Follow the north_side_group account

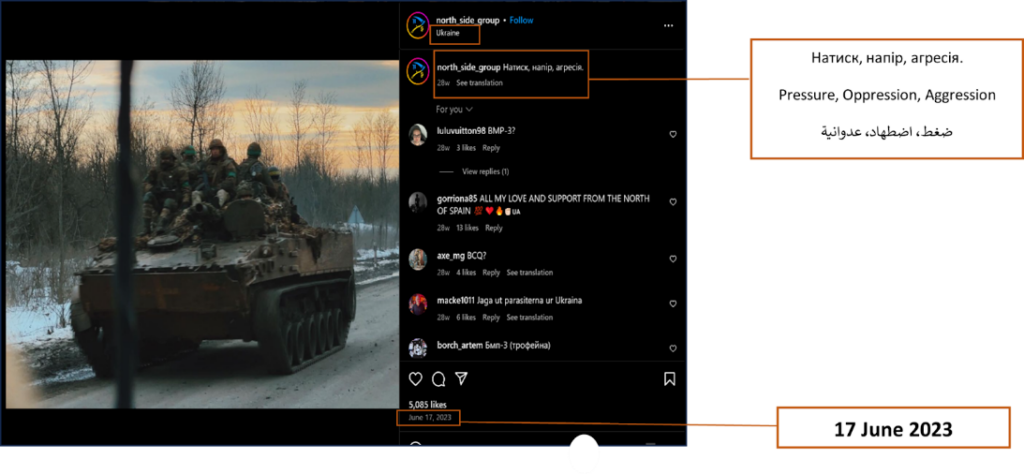[x=522, y=20]
